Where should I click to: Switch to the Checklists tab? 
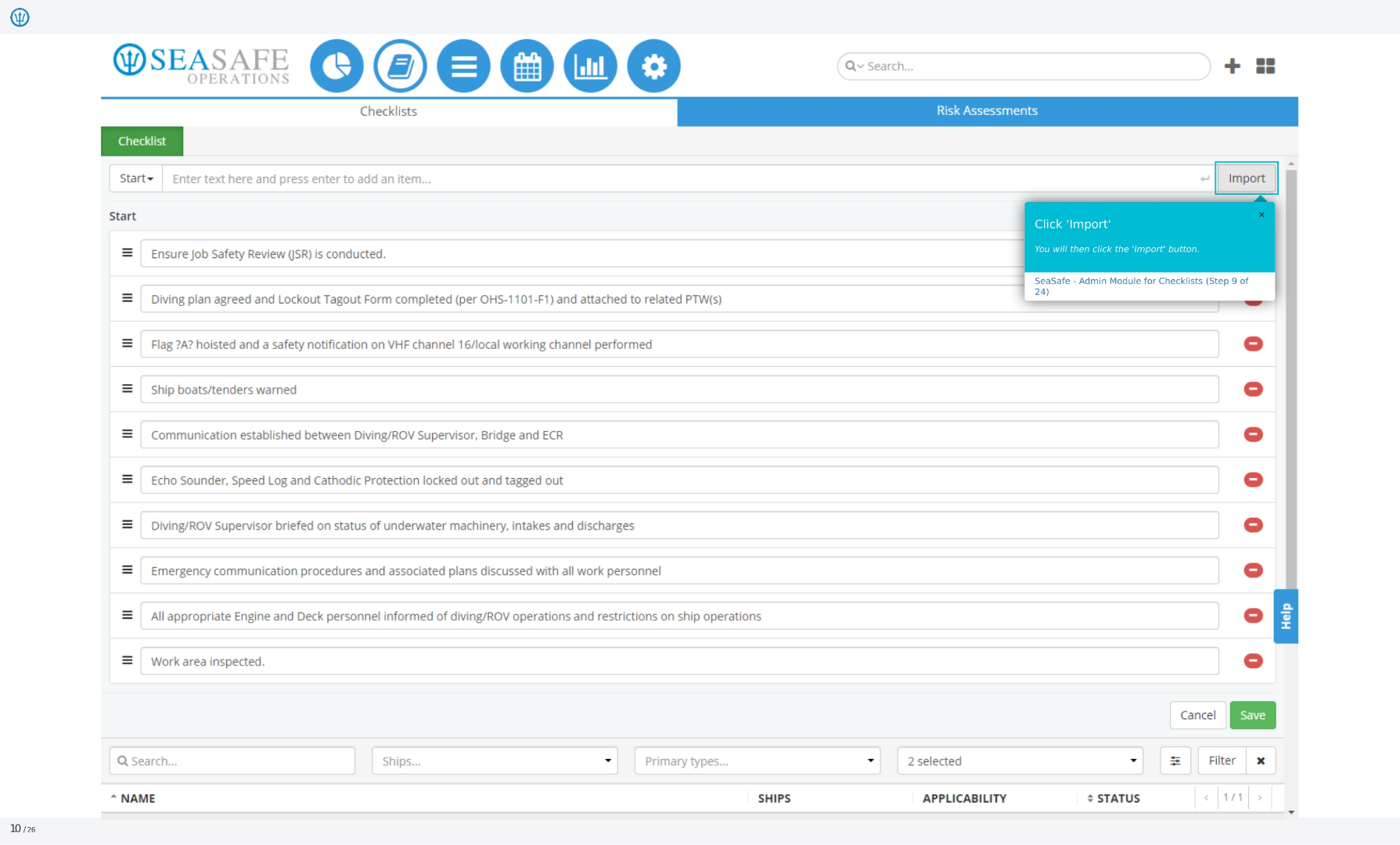(x=389, y=112)
